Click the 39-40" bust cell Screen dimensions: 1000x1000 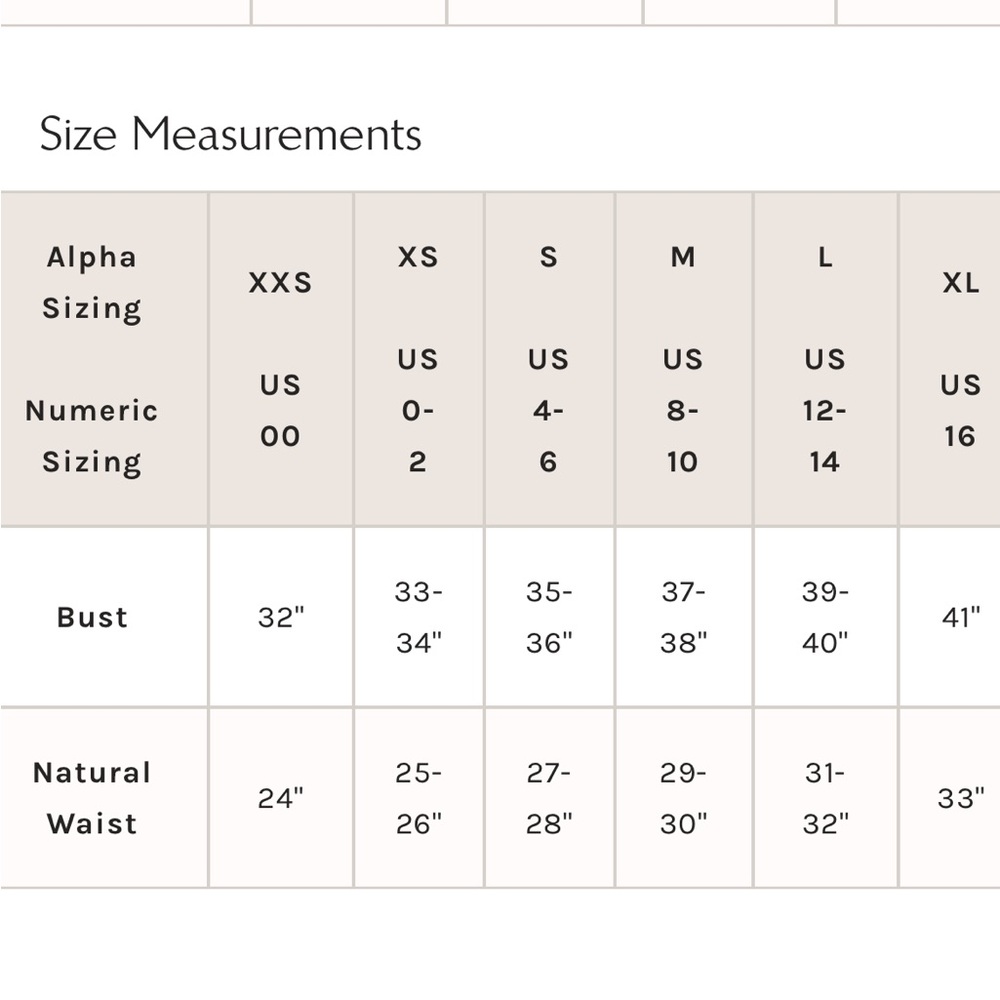point(825,617)
